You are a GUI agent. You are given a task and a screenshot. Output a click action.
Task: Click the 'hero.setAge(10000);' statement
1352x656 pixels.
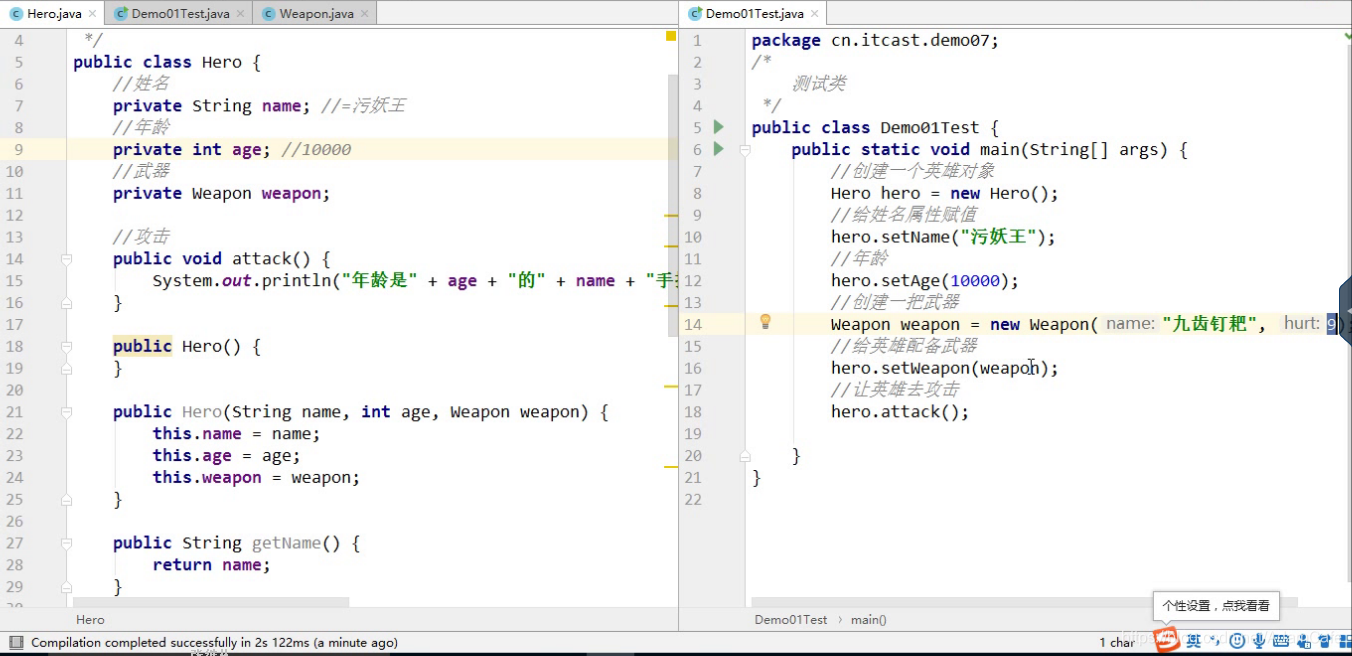click(925, 281)
